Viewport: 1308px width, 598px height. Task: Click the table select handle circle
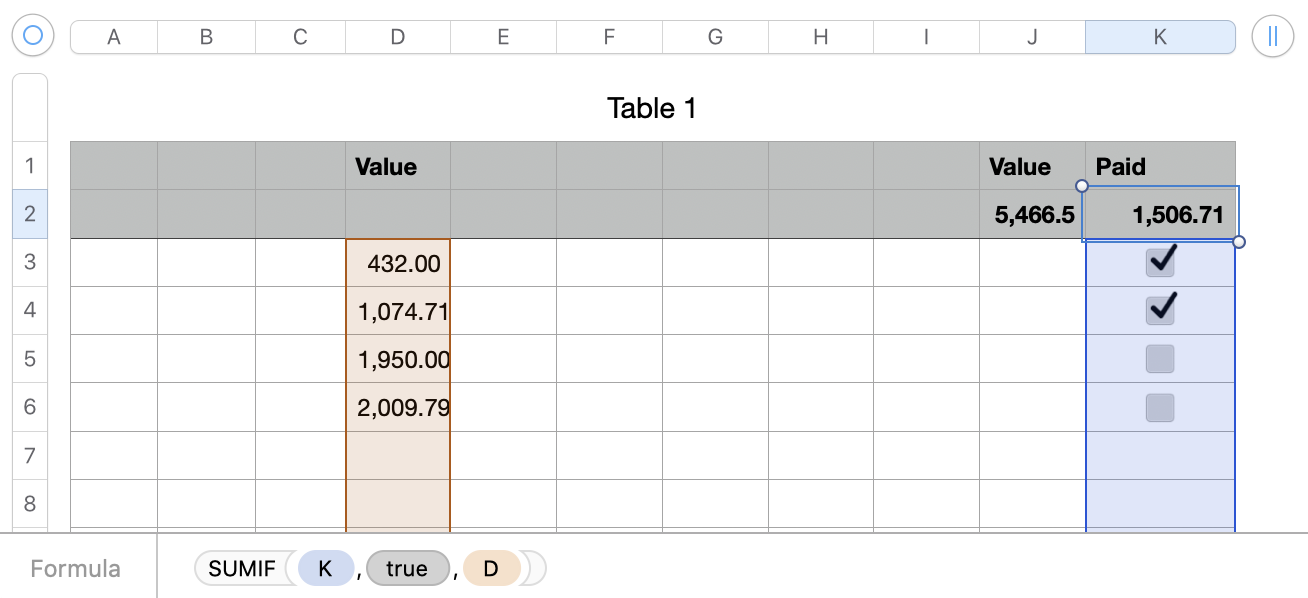click(33, 36)
